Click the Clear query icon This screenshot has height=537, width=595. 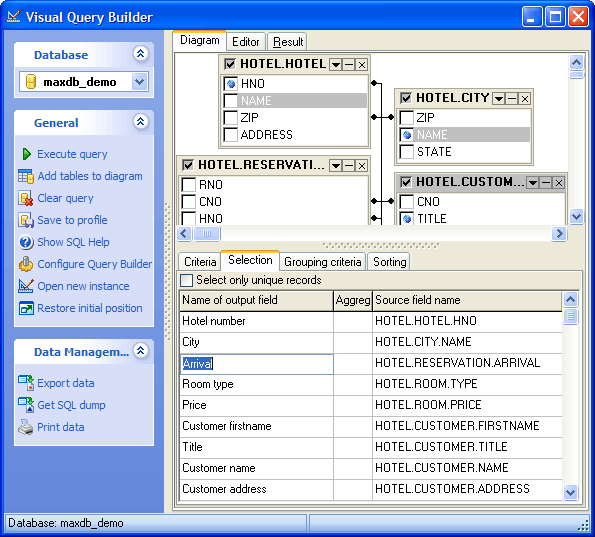click(26, 198)
